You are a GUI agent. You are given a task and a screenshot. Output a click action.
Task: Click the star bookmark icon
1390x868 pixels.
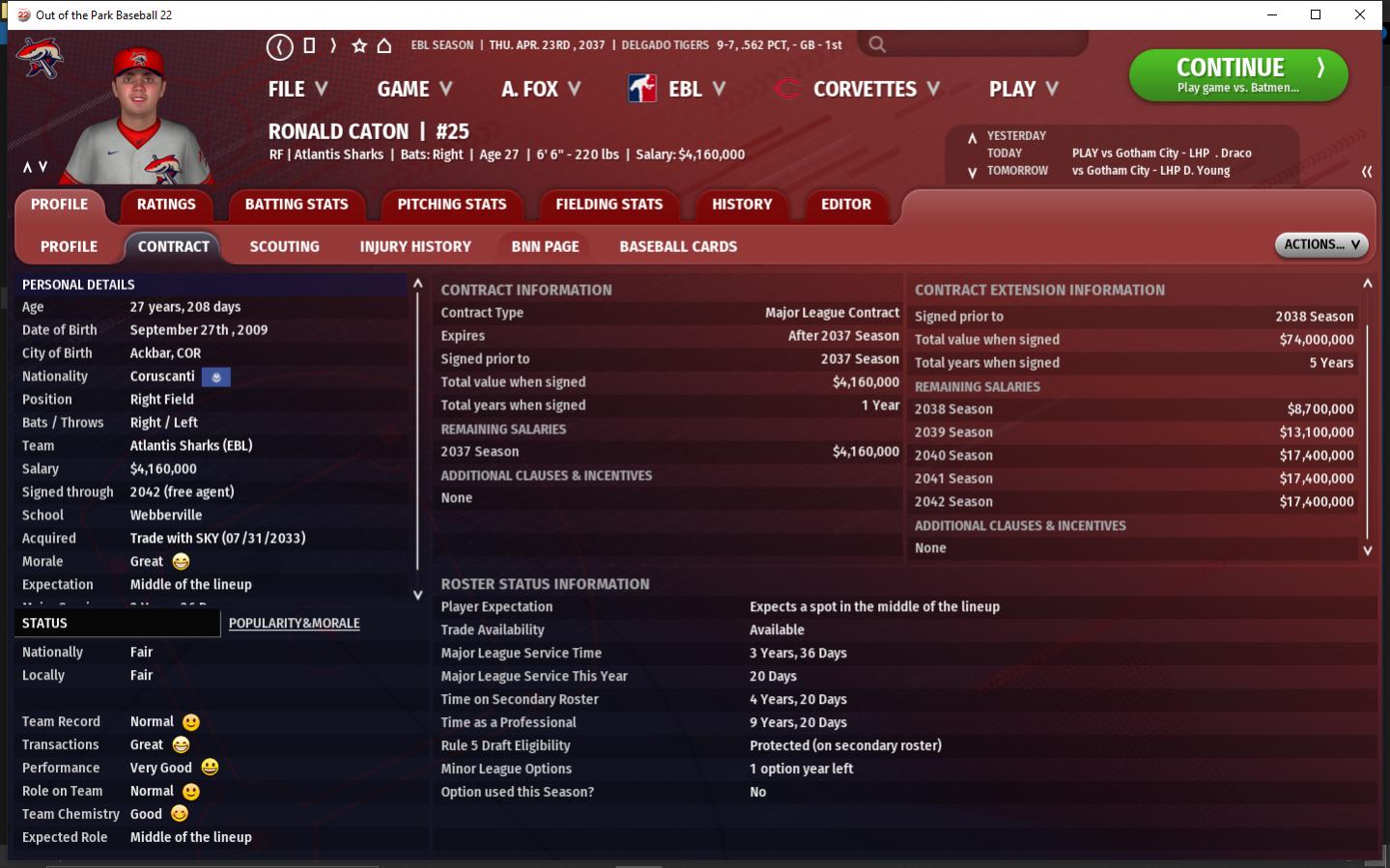pyautogui.click(x=359, y=45)
